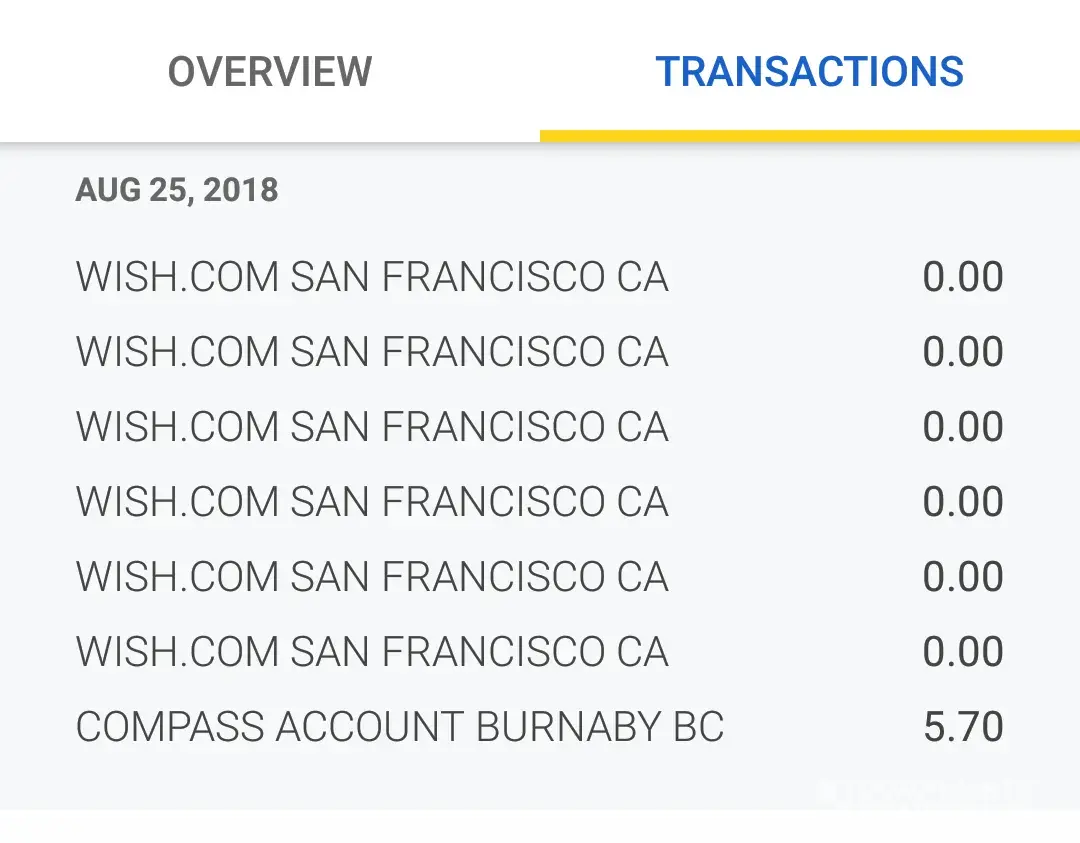The width and height of the screenshot is (1080, 843).
Task: Select the fourth WISH.COM transaction row
Action: (372, 502)
